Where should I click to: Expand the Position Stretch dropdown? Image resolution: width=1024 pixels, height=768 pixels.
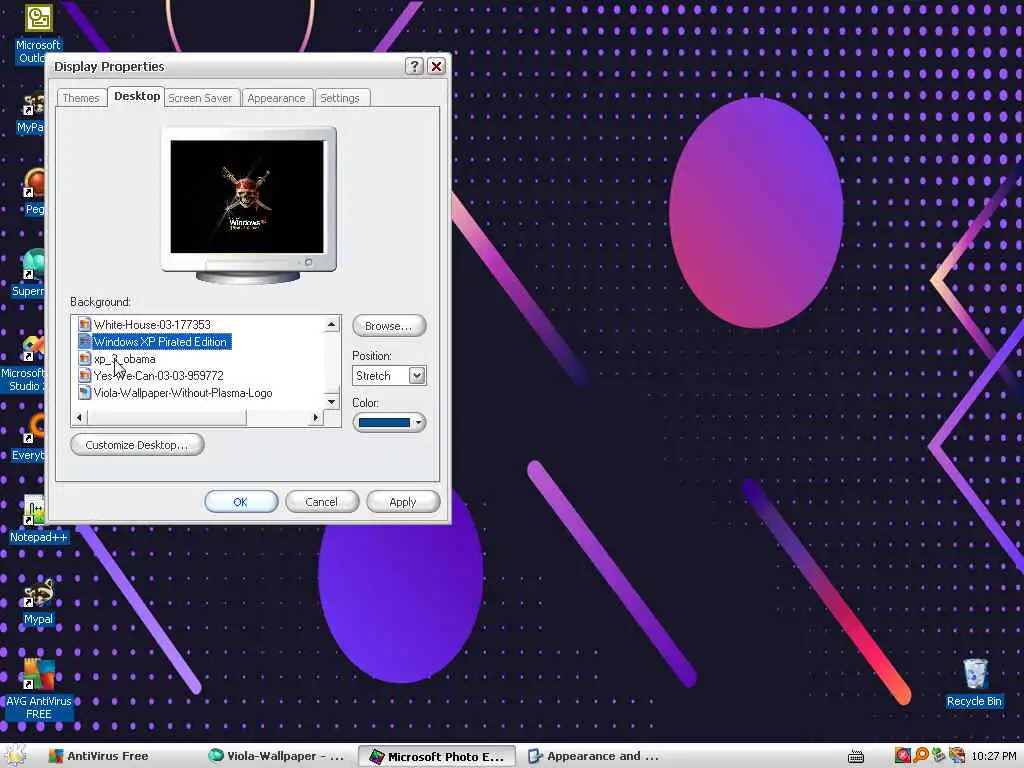click(417, 376)
